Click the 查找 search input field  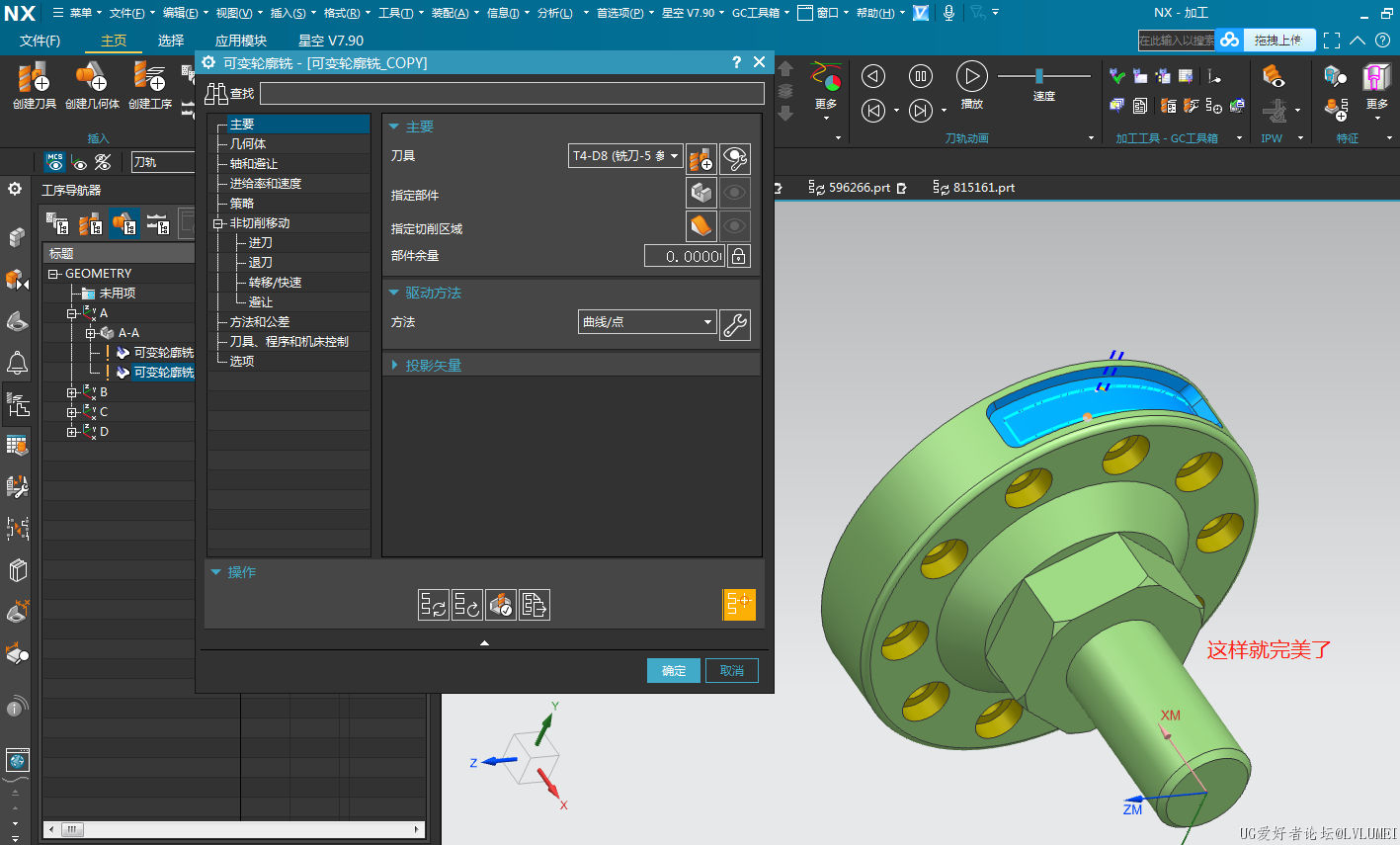[512, 94]
